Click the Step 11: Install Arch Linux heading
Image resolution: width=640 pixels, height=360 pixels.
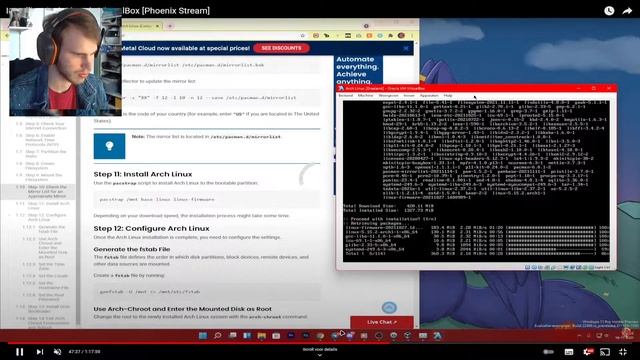(143, 174)
